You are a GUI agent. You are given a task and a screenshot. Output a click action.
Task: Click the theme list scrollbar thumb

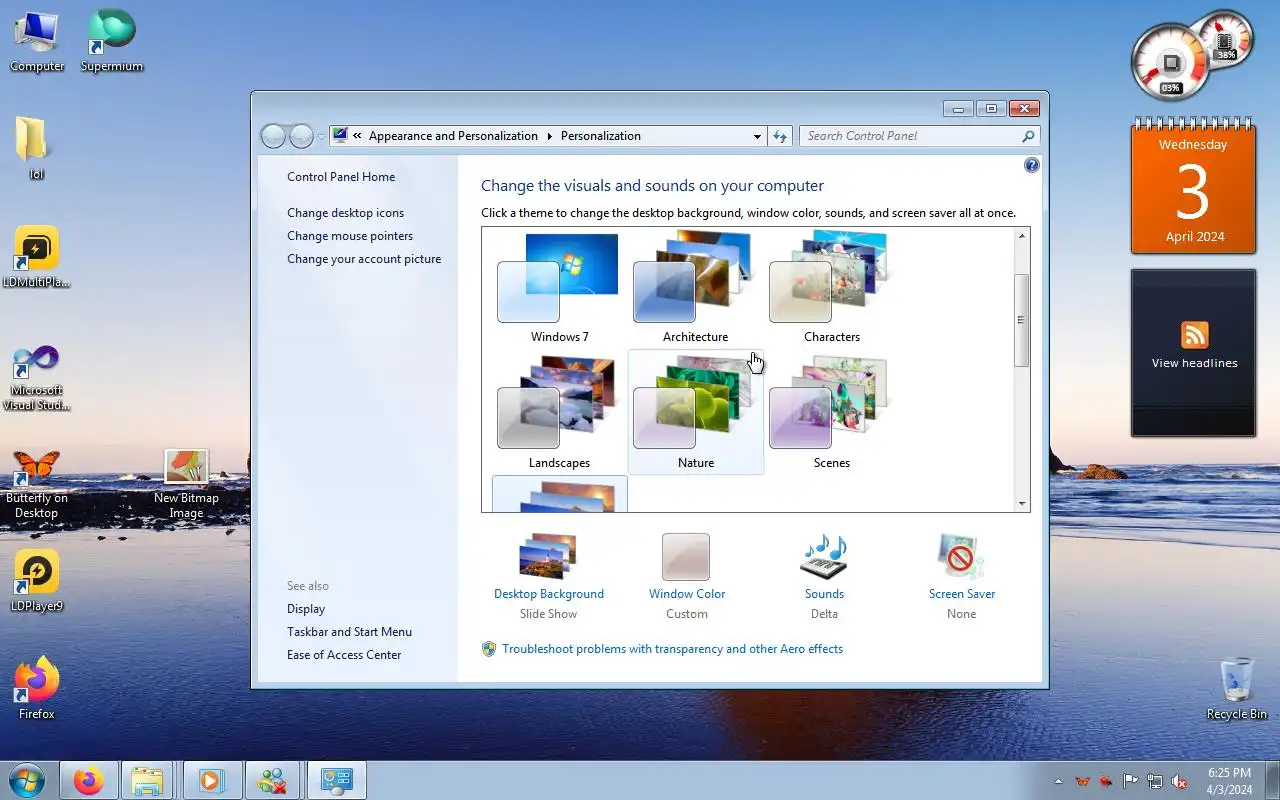pyautogui.click(x=1021, y=320)
